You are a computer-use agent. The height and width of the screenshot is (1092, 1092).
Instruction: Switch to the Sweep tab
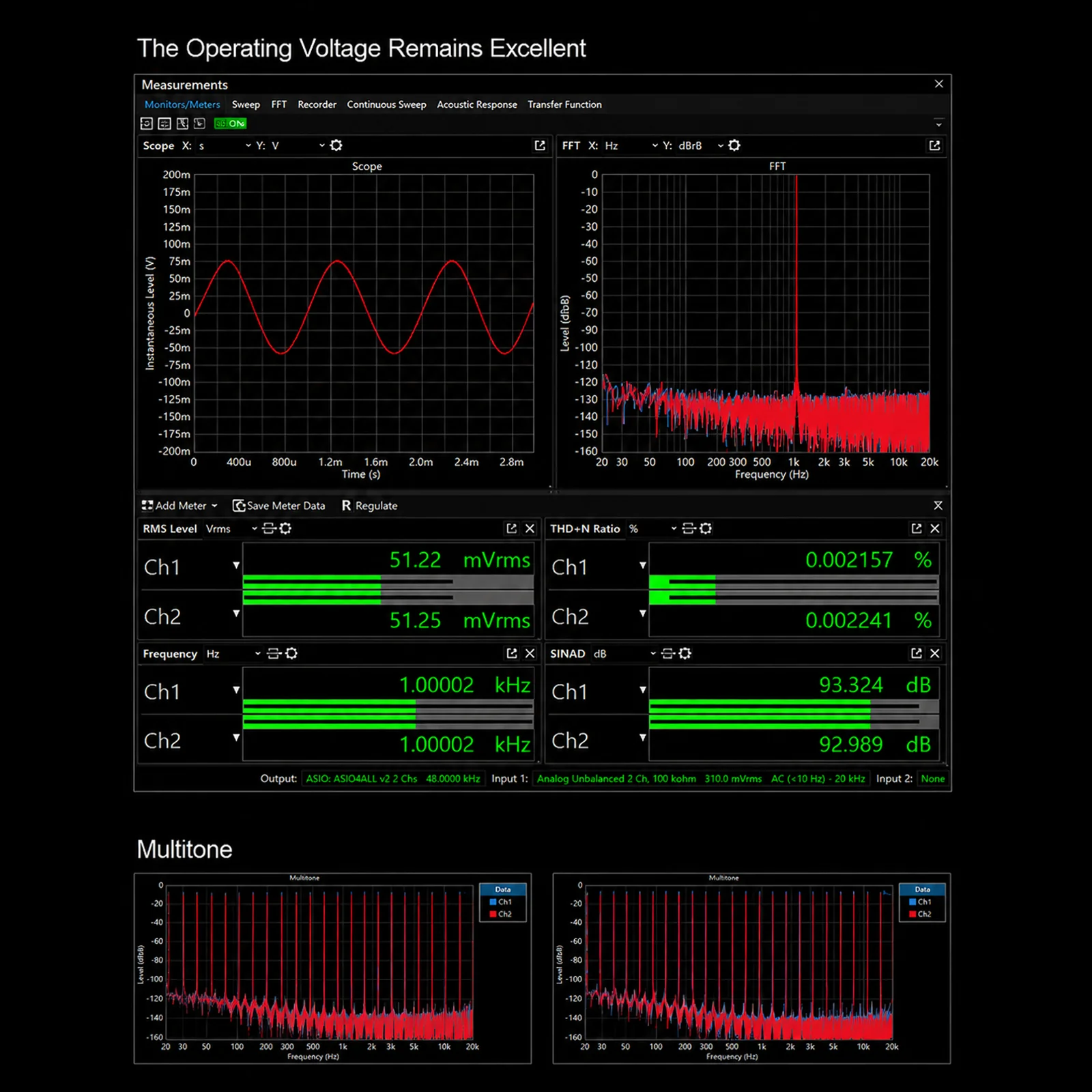click(x=246, y=104)
